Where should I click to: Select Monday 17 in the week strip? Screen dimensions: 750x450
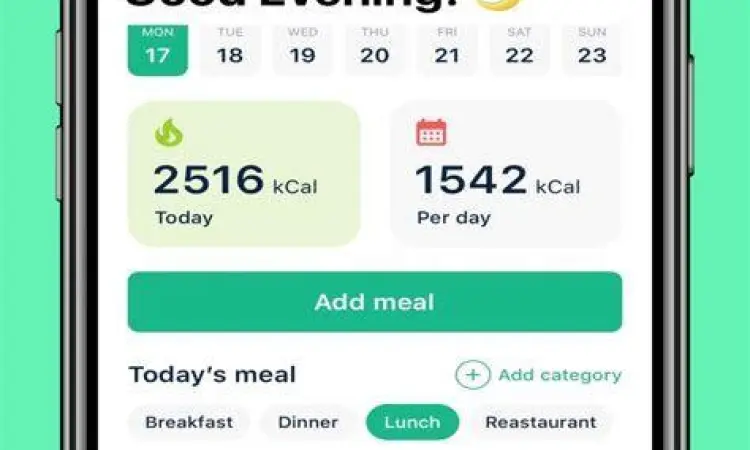click(x=157, y=47)
